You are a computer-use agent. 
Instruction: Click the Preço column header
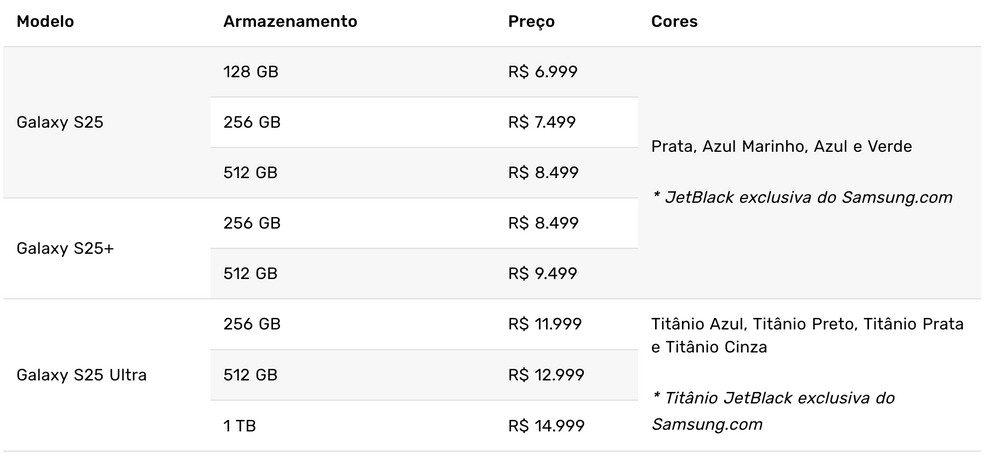coord(531,21)
